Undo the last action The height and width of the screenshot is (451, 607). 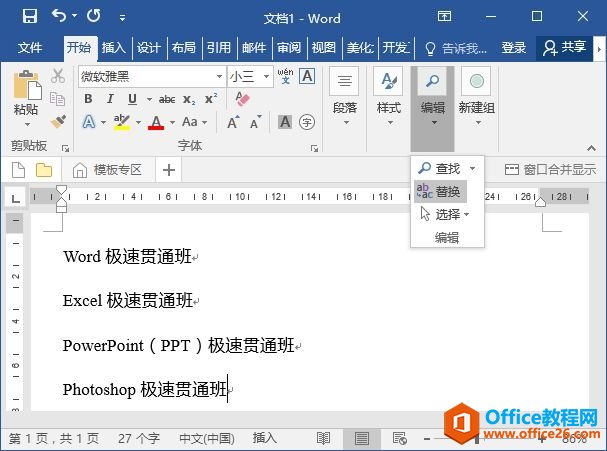[x=59, y=16]
